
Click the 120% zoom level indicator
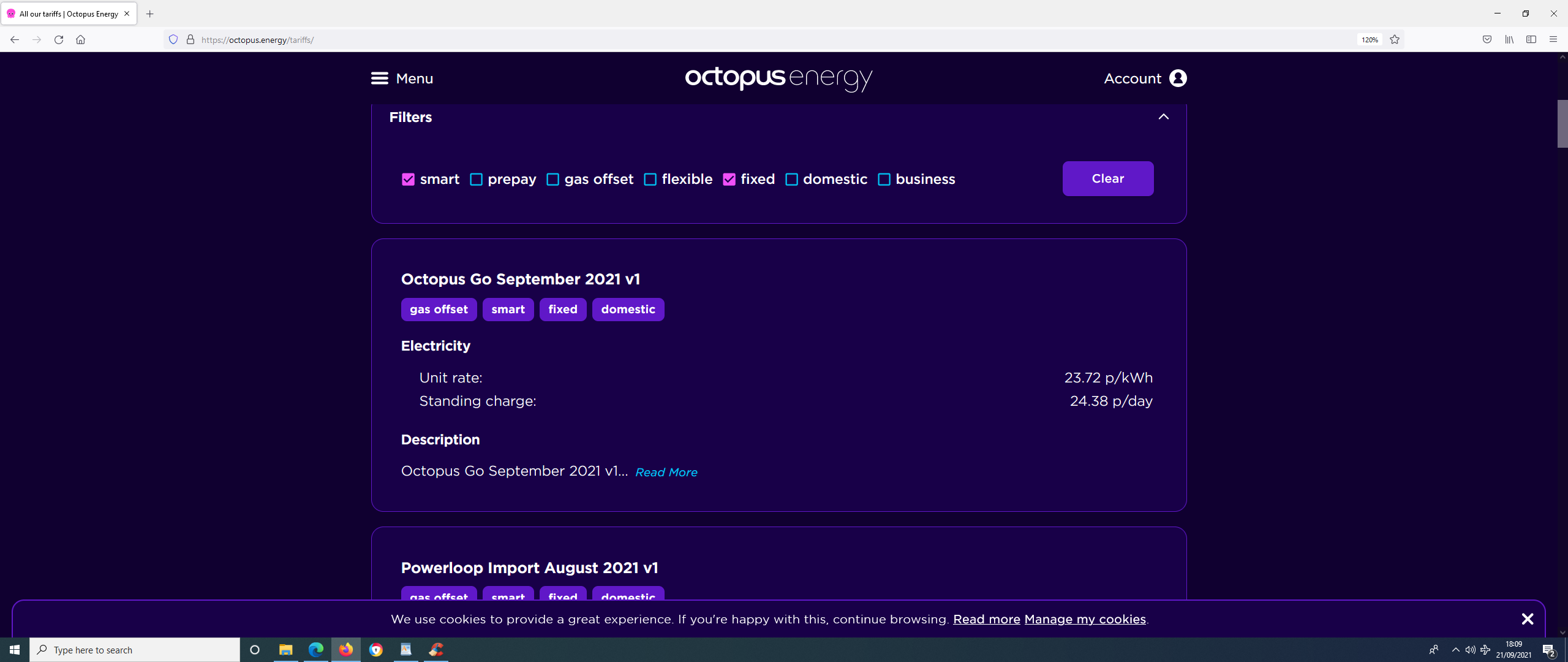tap(1370, 40)
